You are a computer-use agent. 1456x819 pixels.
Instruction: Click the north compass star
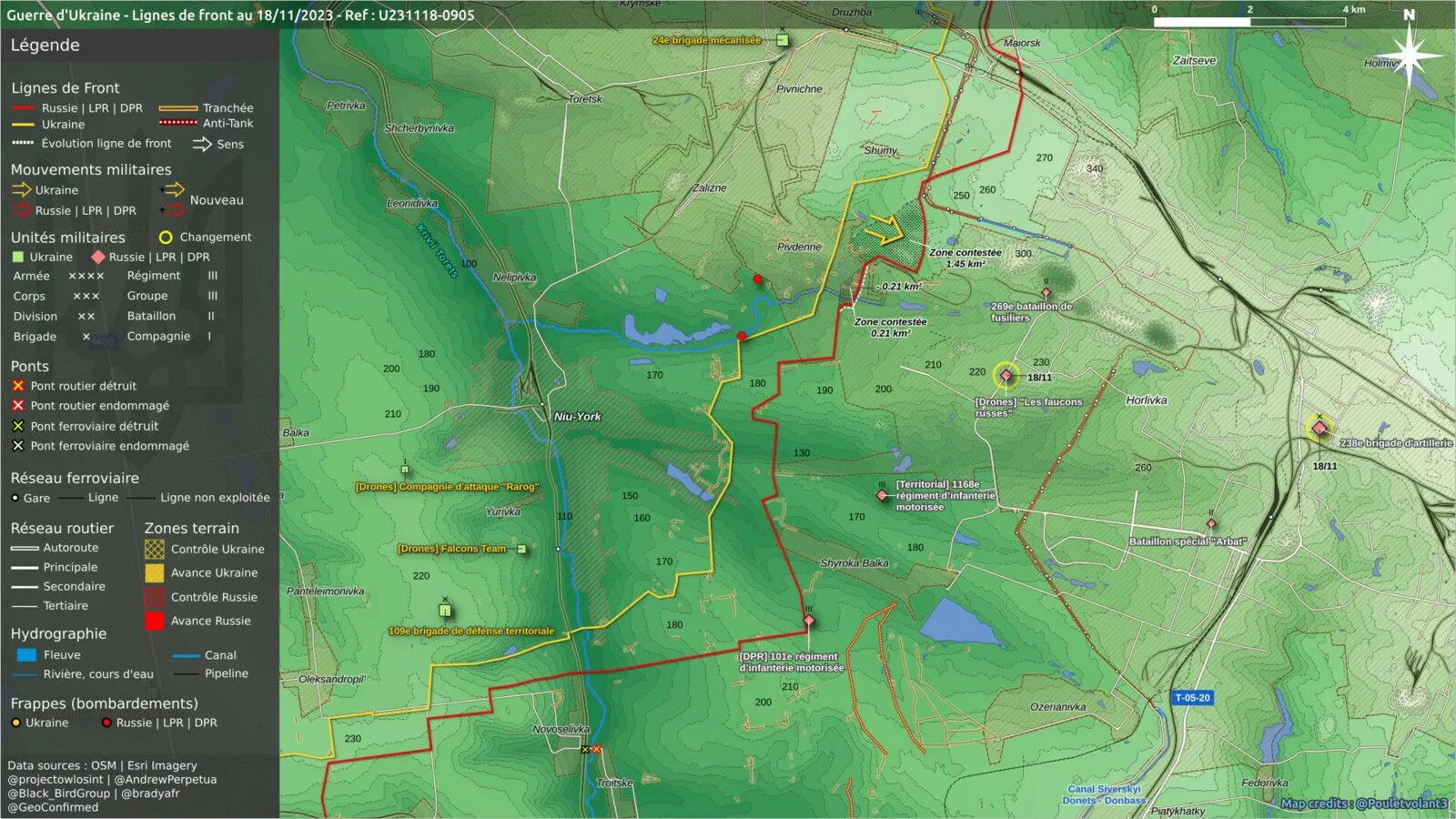[x=1409, y=55]
